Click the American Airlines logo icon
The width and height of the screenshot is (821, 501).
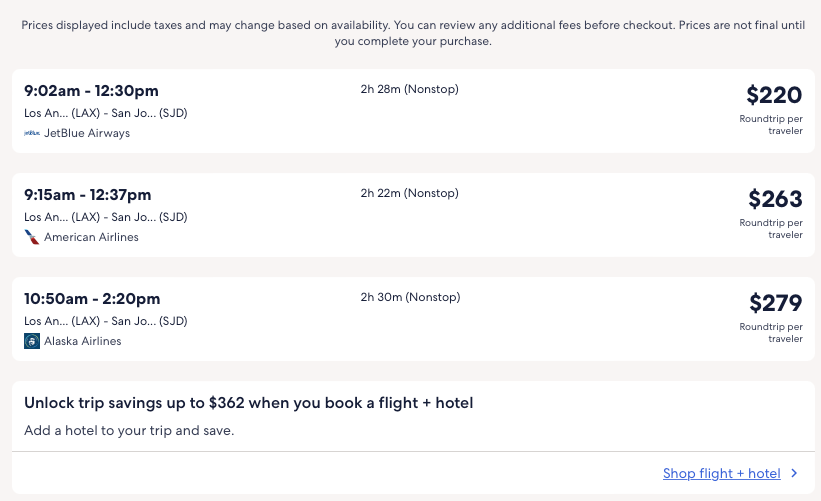coord(32,237)
